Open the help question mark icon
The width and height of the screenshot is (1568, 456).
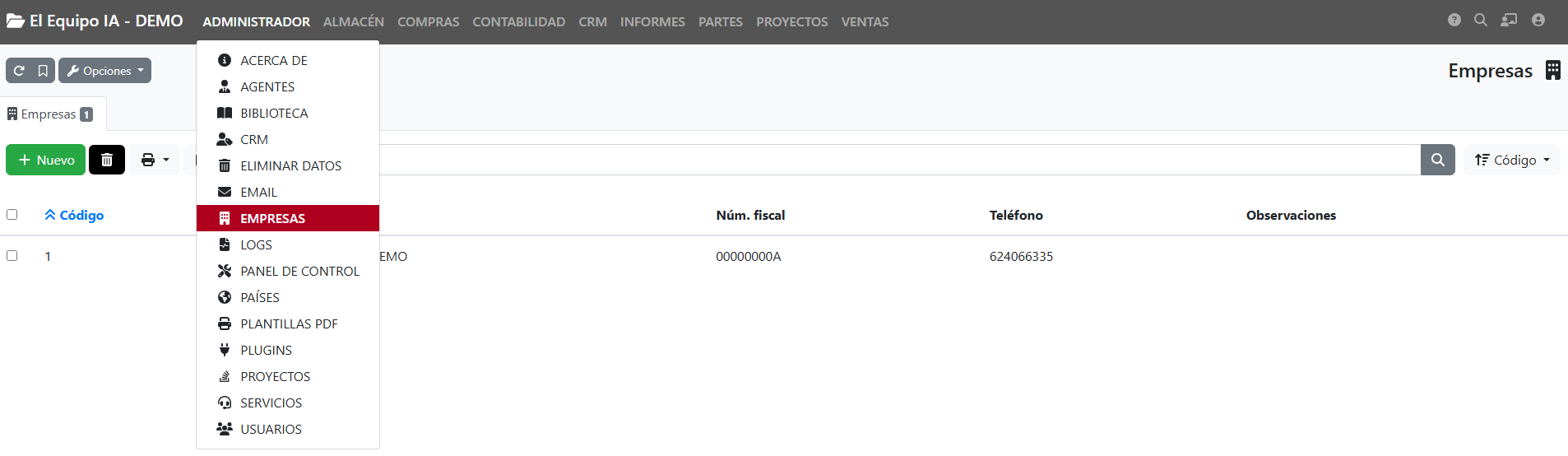1454,20
